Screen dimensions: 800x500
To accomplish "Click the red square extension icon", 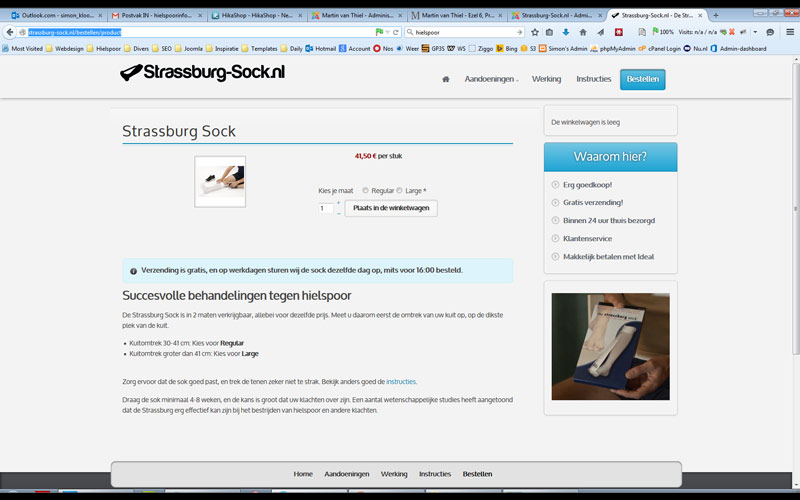I will [618, 32].
